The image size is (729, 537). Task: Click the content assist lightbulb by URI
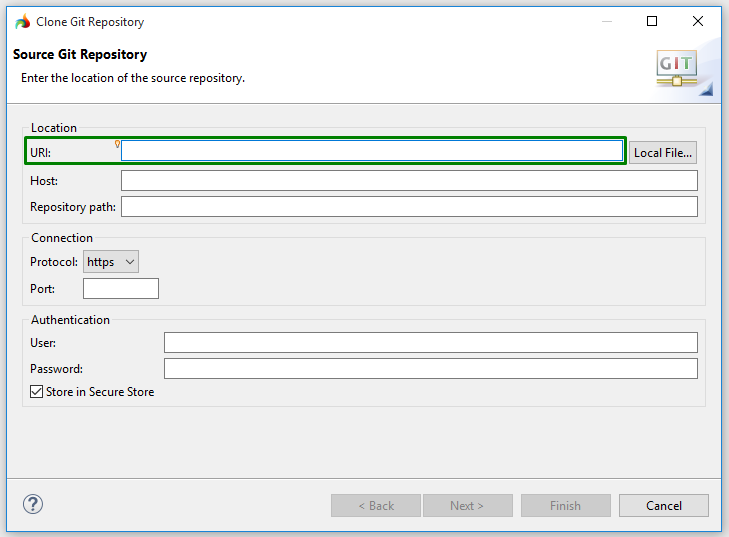click(x=118, y=144)
